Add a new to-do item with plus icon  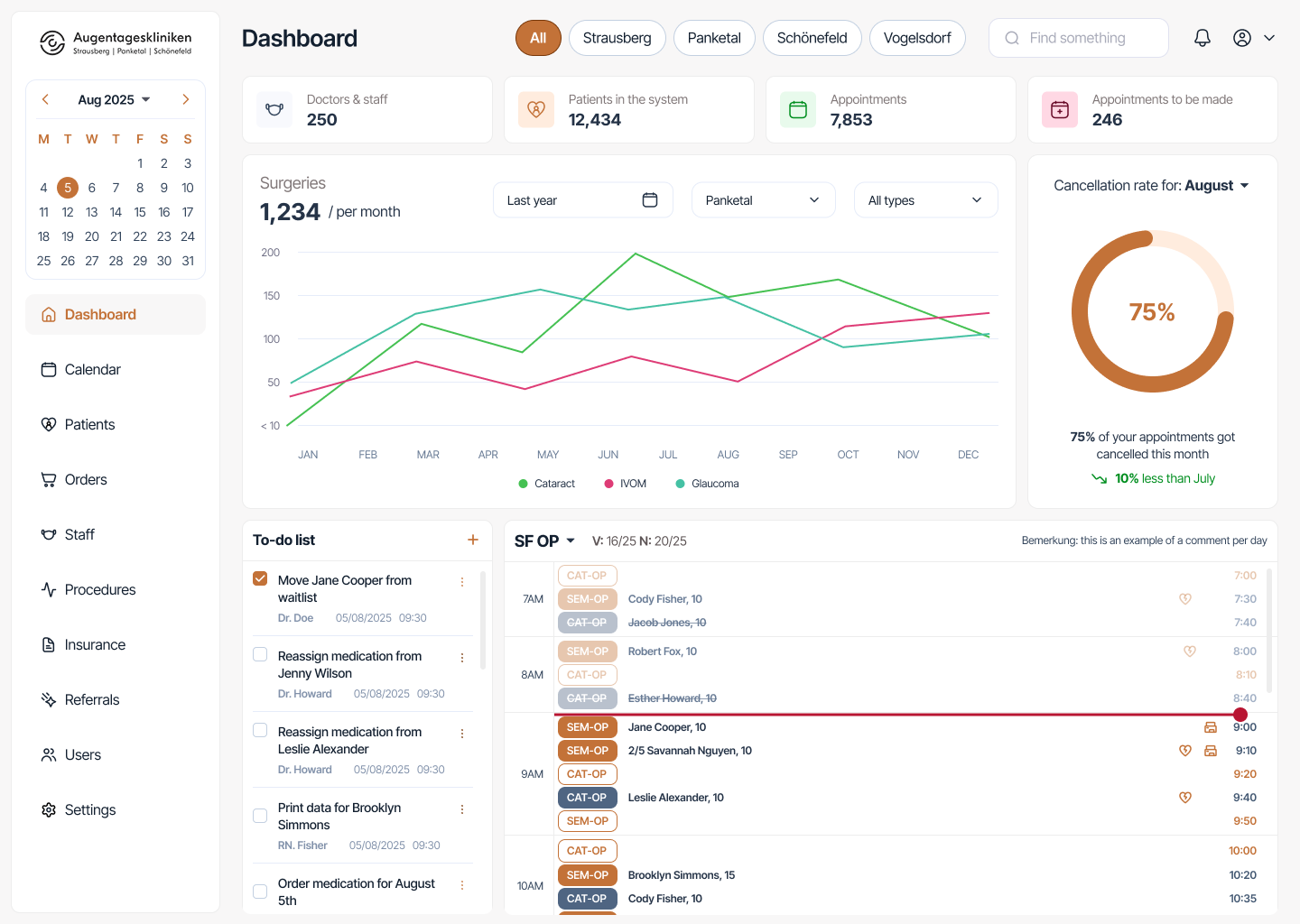472,540
